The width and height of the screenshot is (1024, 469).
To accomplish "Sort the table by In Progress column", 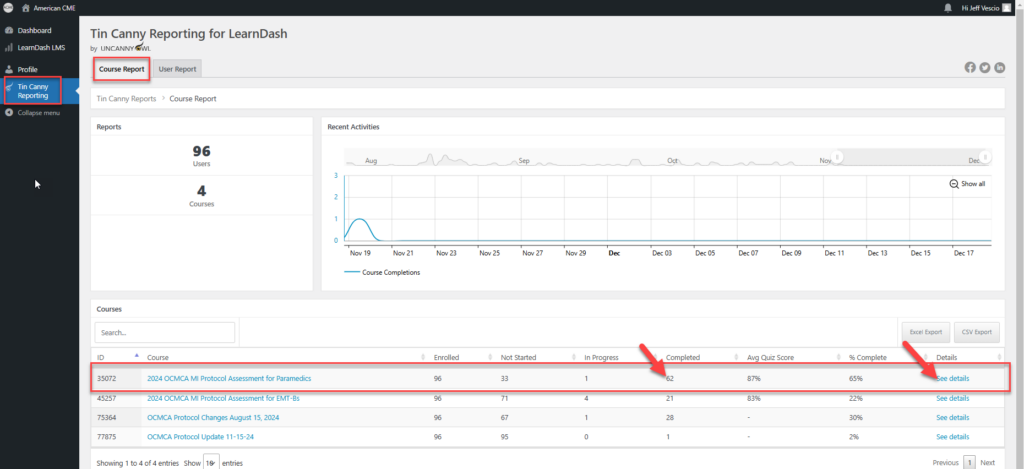I will 620,357.
